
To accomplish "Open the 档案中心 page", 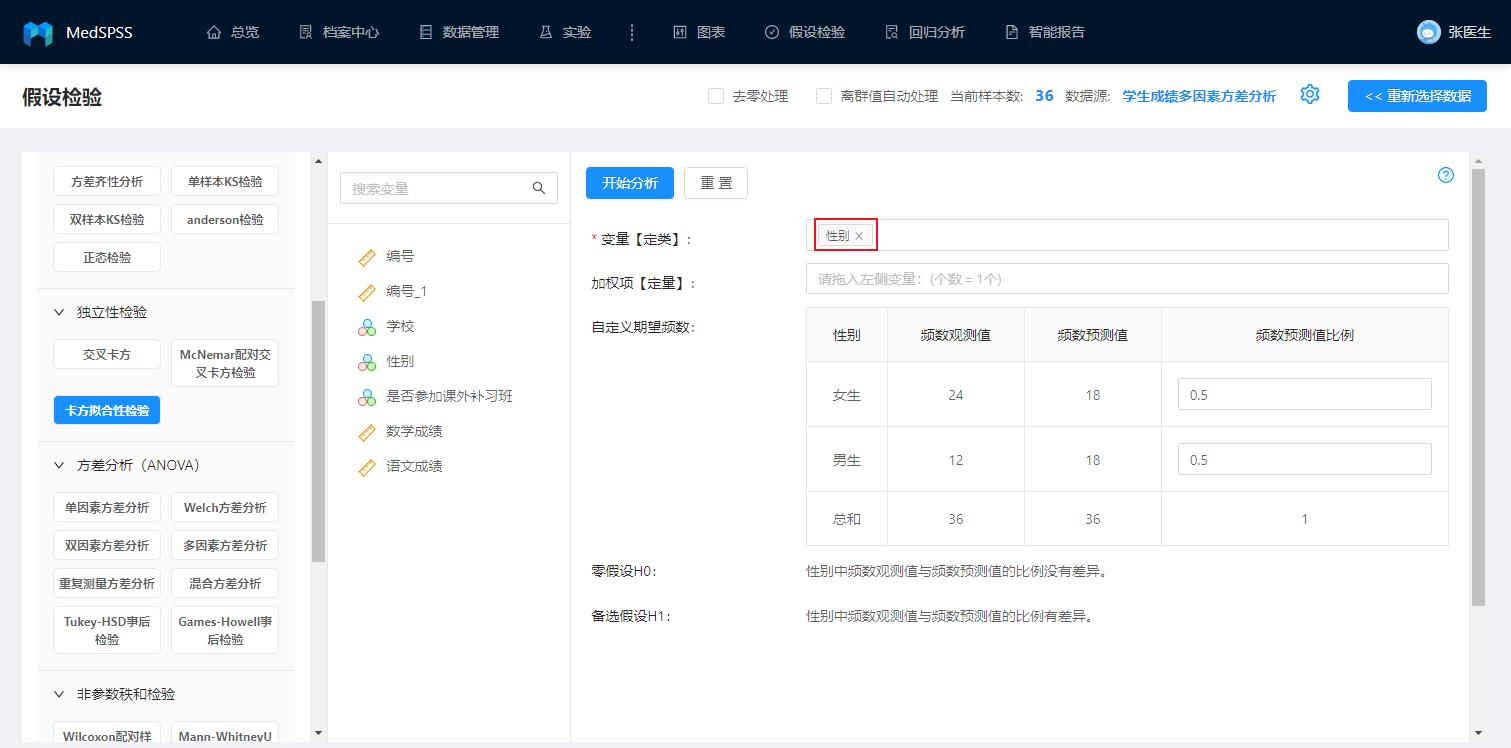I will tap(338, 31).
